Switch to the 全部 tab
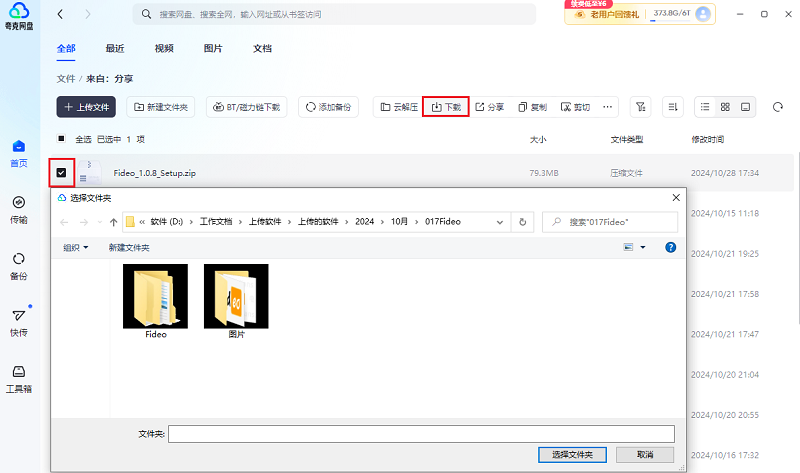 [66, 48]
